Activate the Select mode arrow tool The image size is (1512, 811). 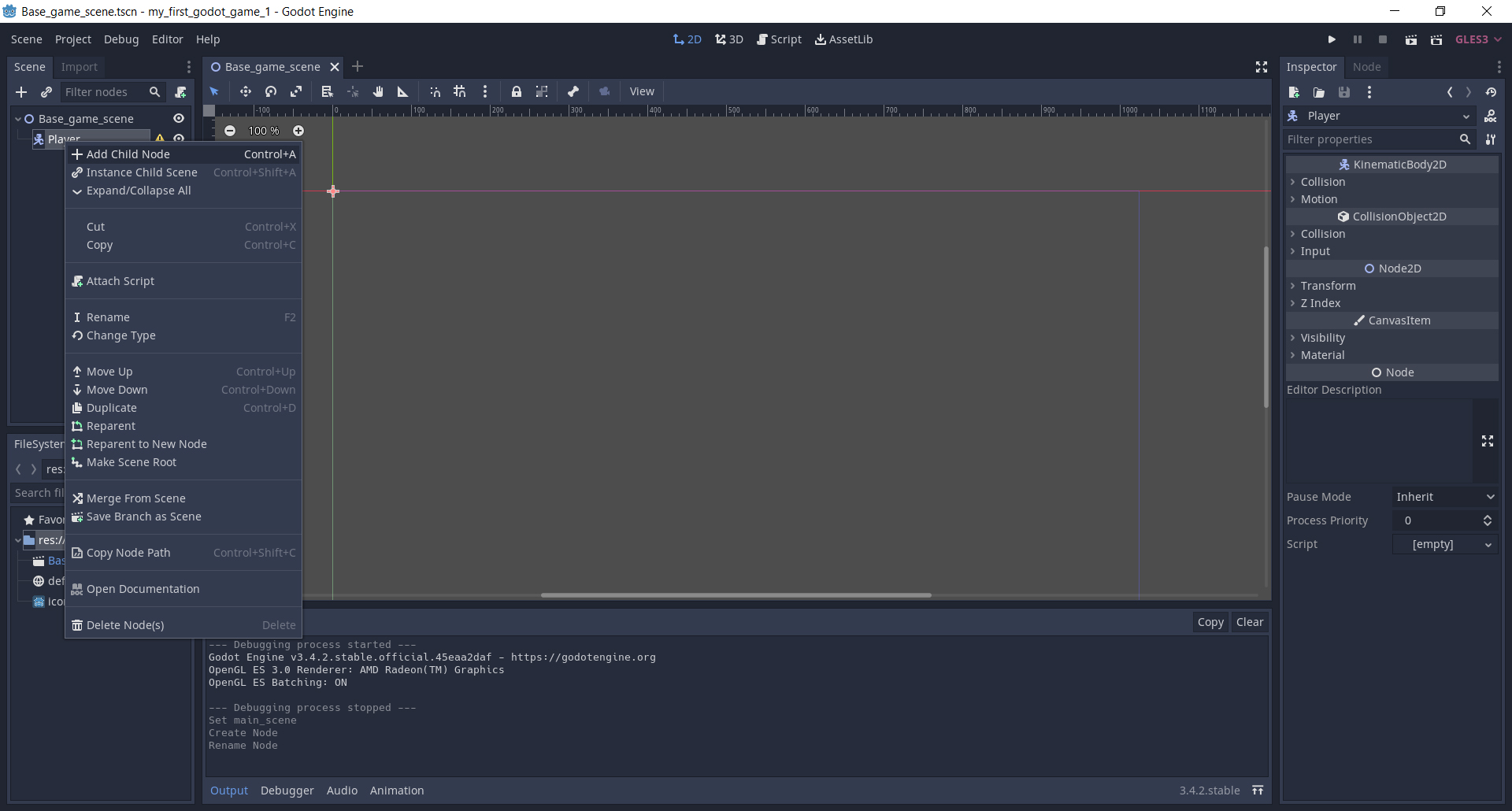[214, 91]
